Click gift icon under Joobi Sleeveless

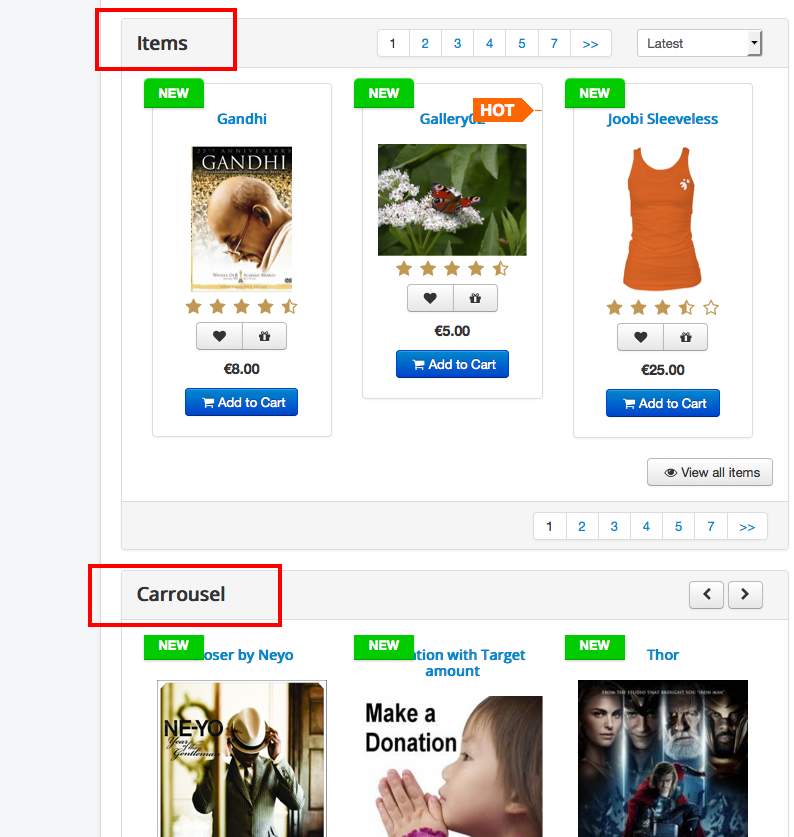[685, 337]
